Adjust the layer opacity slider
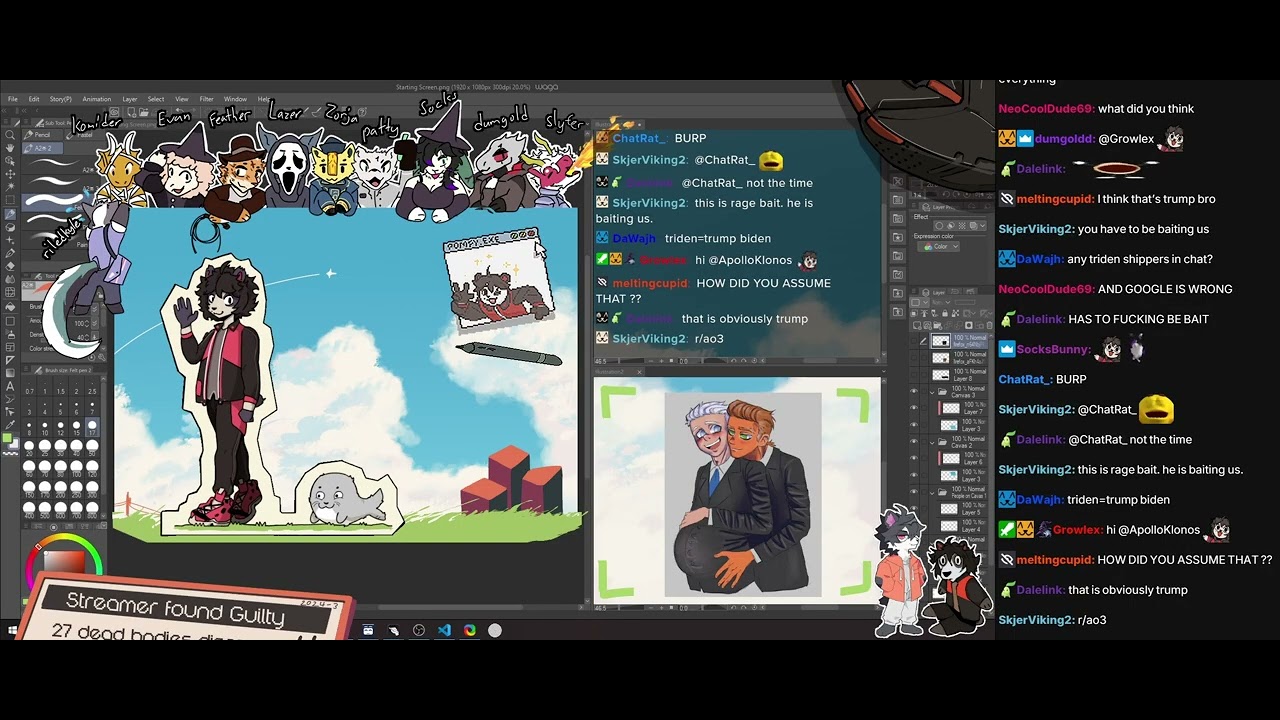The image size is (1280, 720). [964, 302]
